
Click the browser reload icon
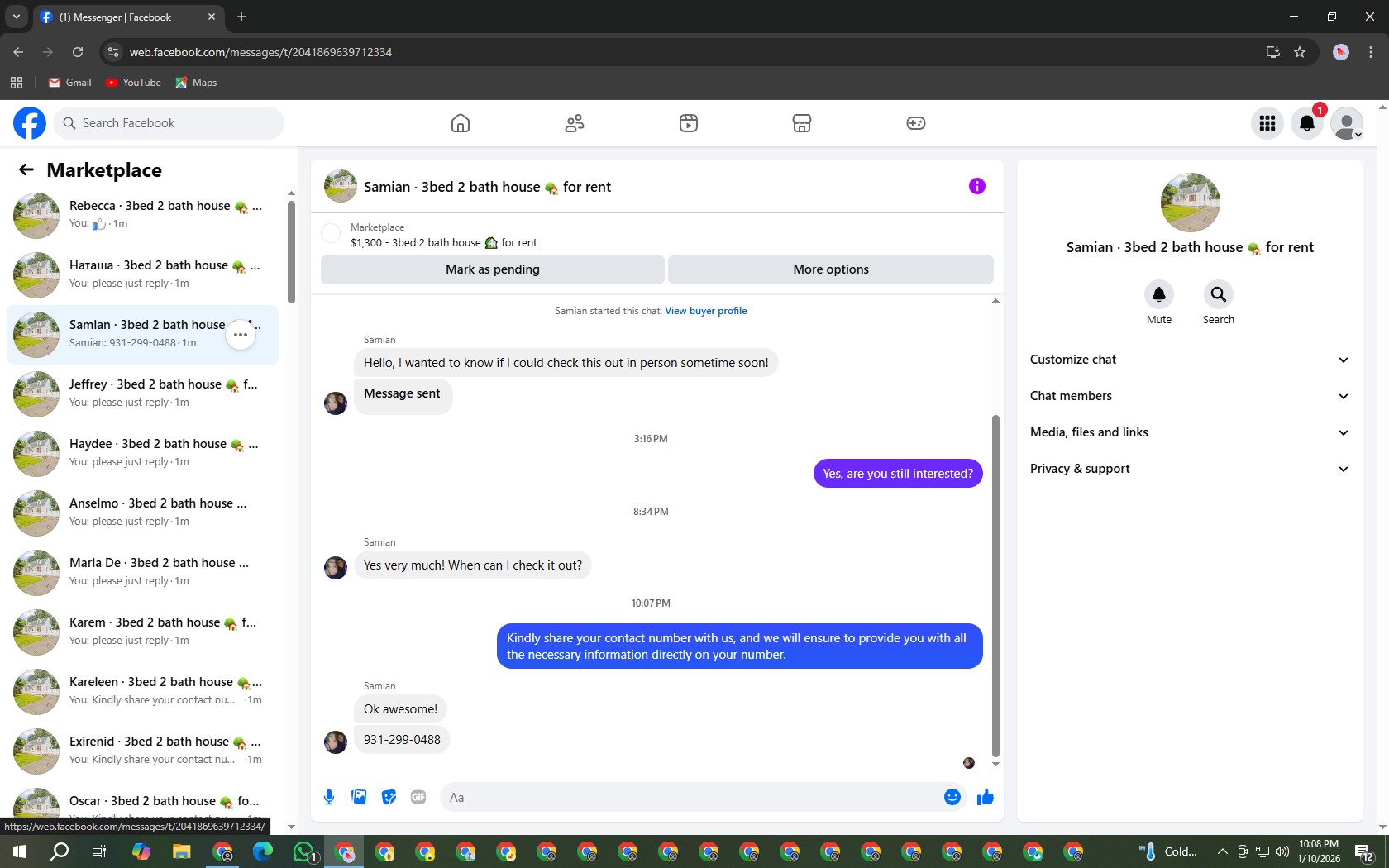(78, 52)
